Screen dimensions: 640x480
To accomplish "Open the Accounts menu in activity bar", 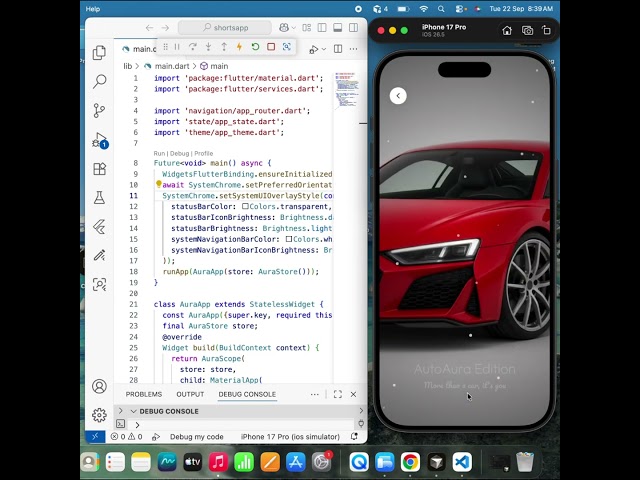I will point(99,386).
